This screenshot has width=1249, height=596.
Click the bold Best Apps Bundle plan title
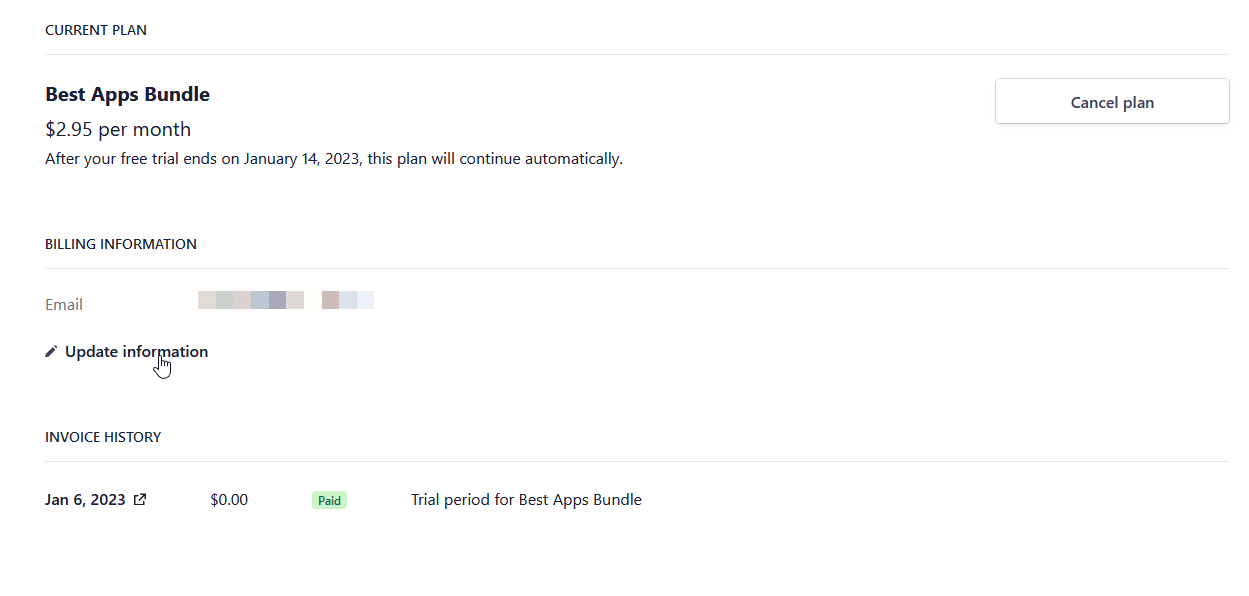(x=127, y=95)
